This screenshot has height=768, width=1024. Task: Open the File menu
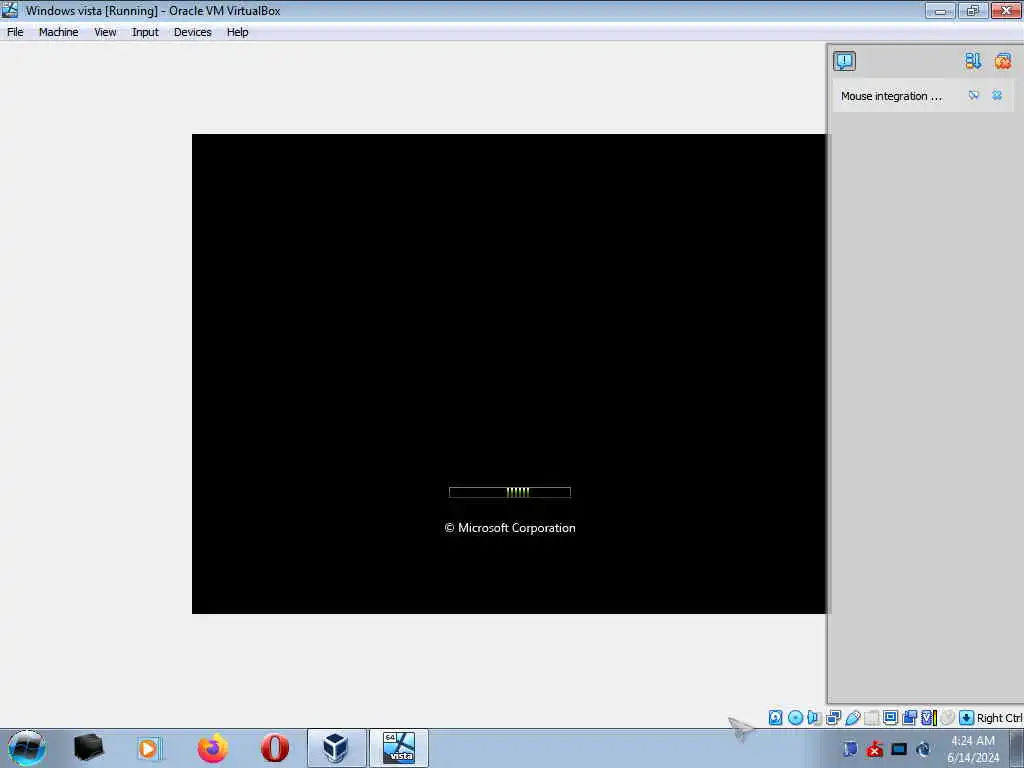pos(15,32)
